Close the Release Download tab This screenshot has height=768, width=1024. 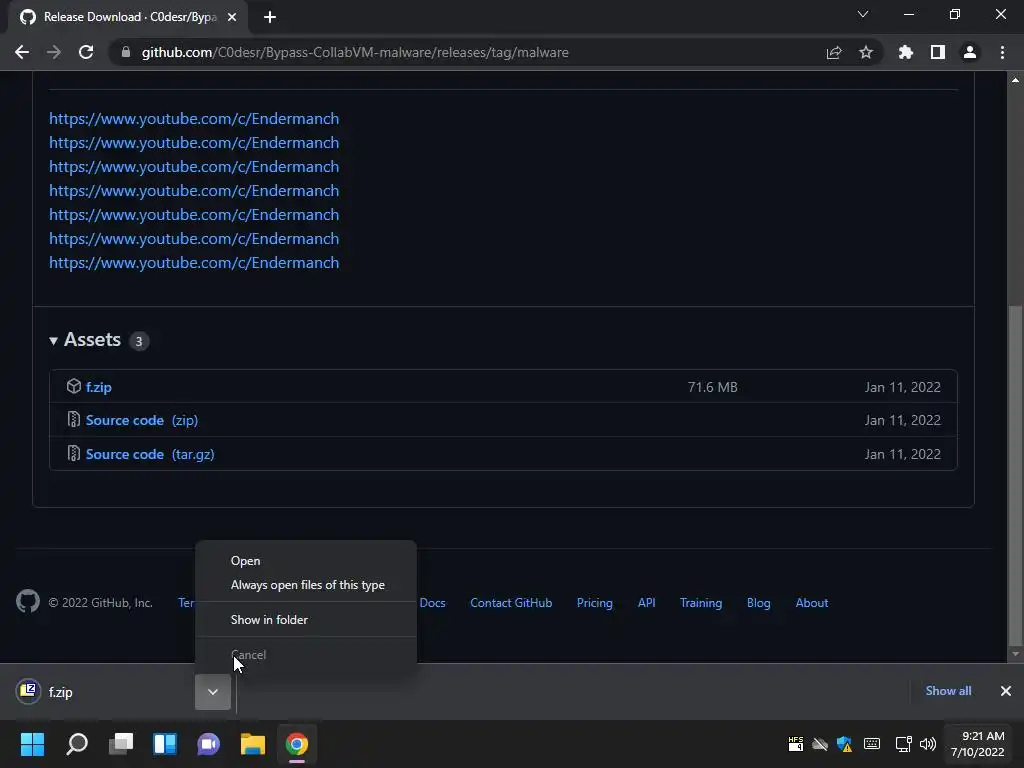232,17
